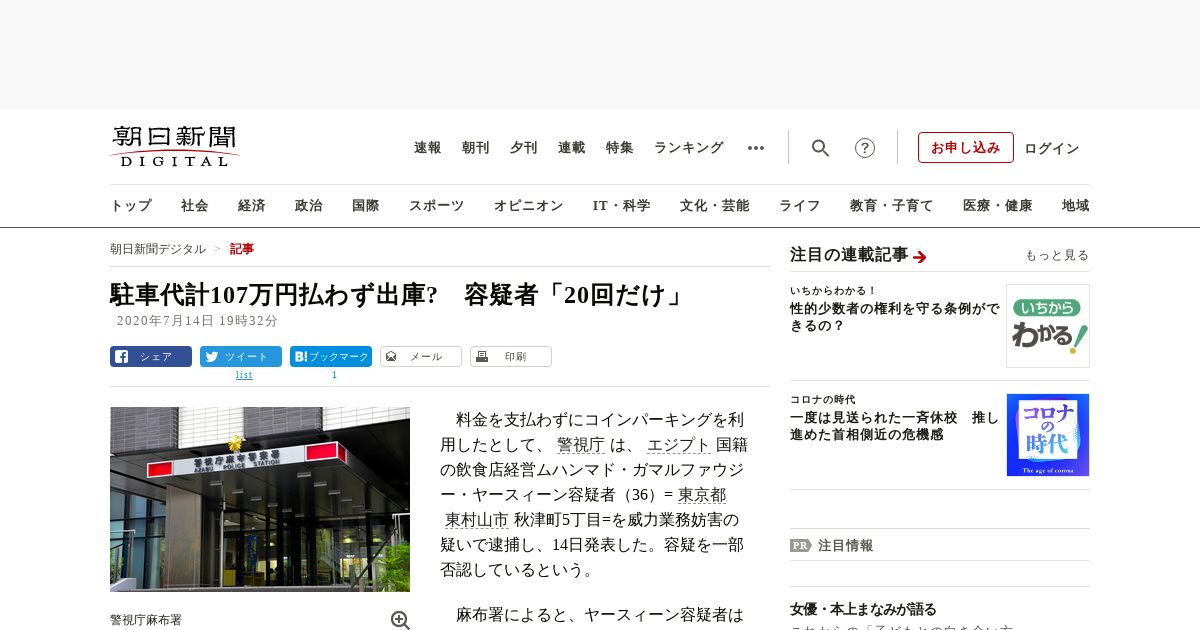Select the 文化・芸能 category tab
Viewport: 1200px width, 630px height.
(715, 206)
